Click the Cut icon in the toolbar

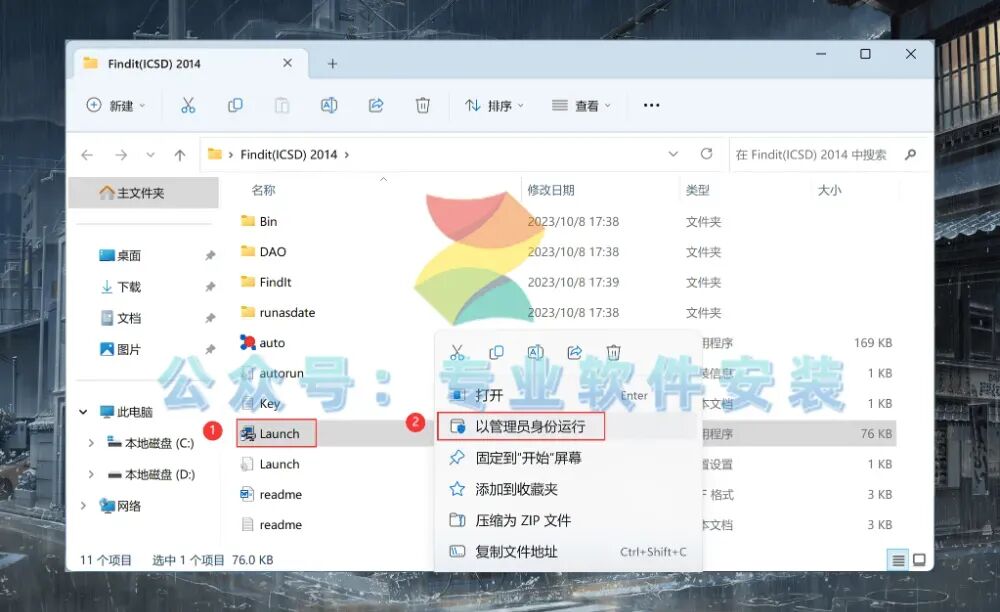coord(188,105)
